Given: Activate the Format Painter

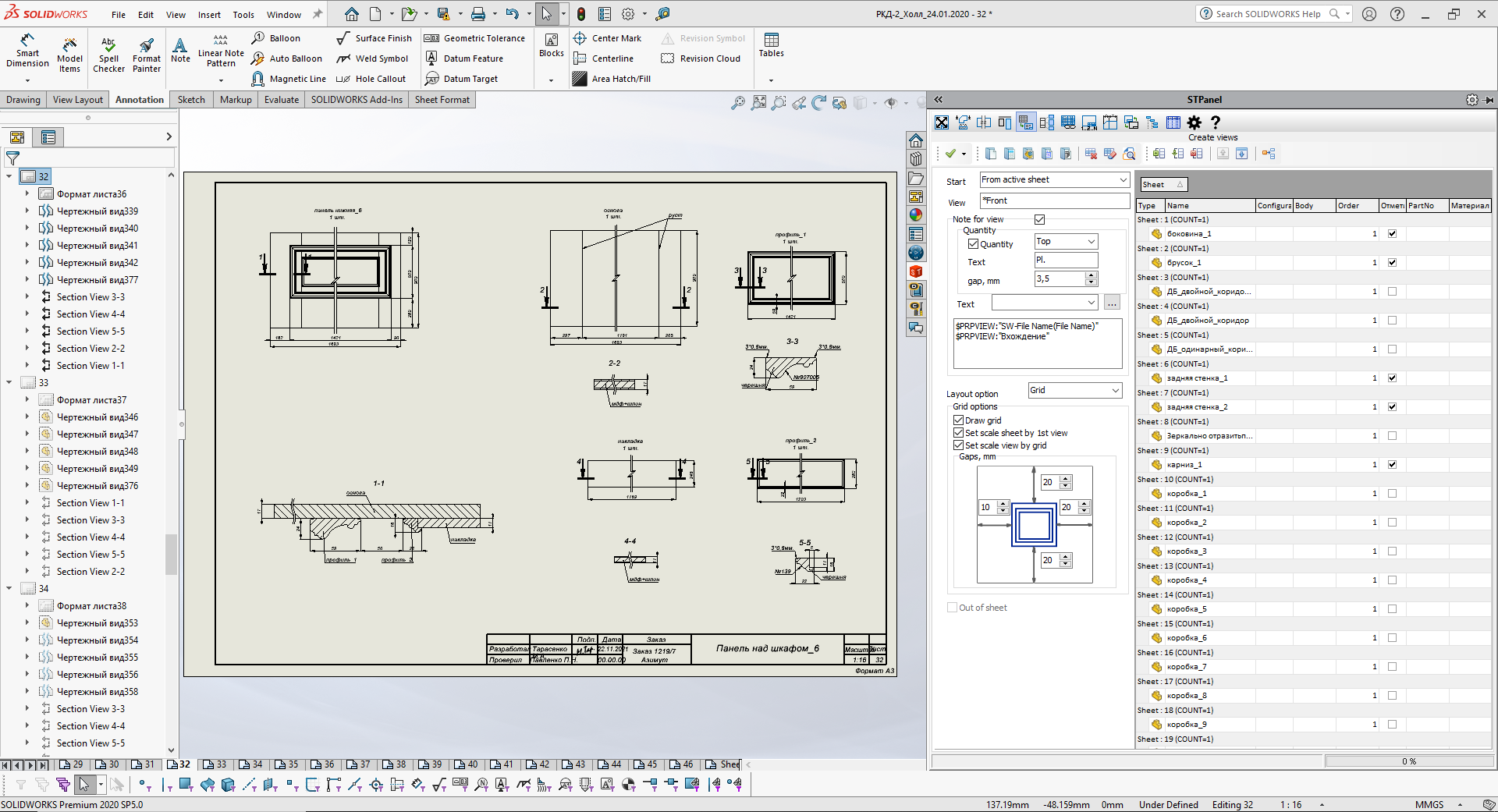Looking at the screenshot, I should pos(147,55).
